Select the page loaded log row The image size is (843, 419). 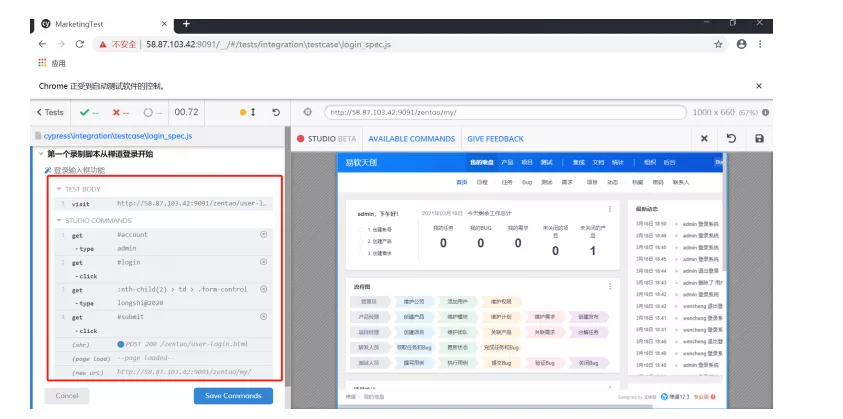[x=163, y=358]
